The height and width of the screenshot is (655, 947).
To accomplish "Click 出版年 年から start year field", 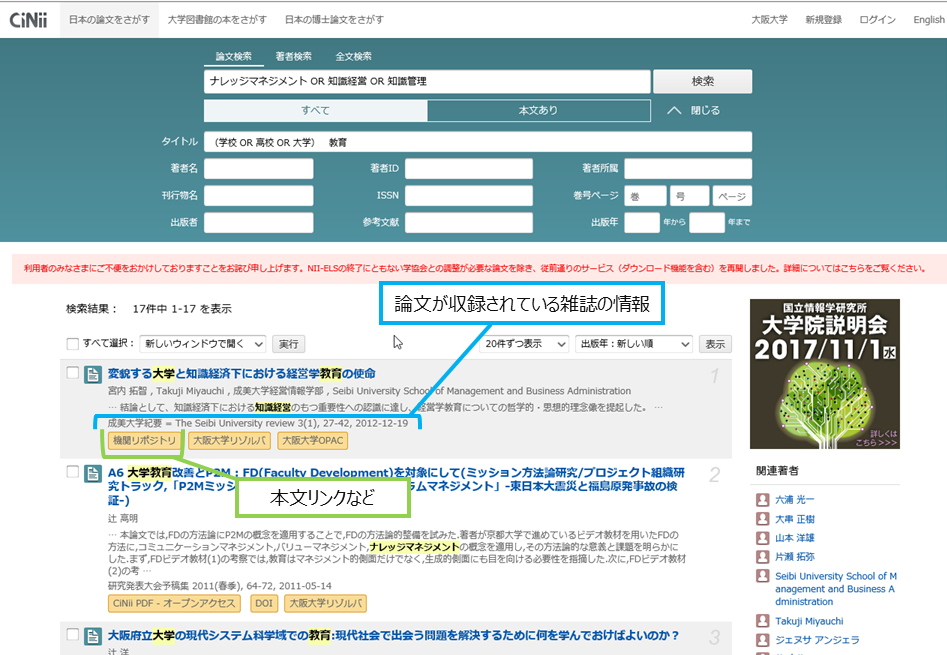I will click(x=642, y=222).
